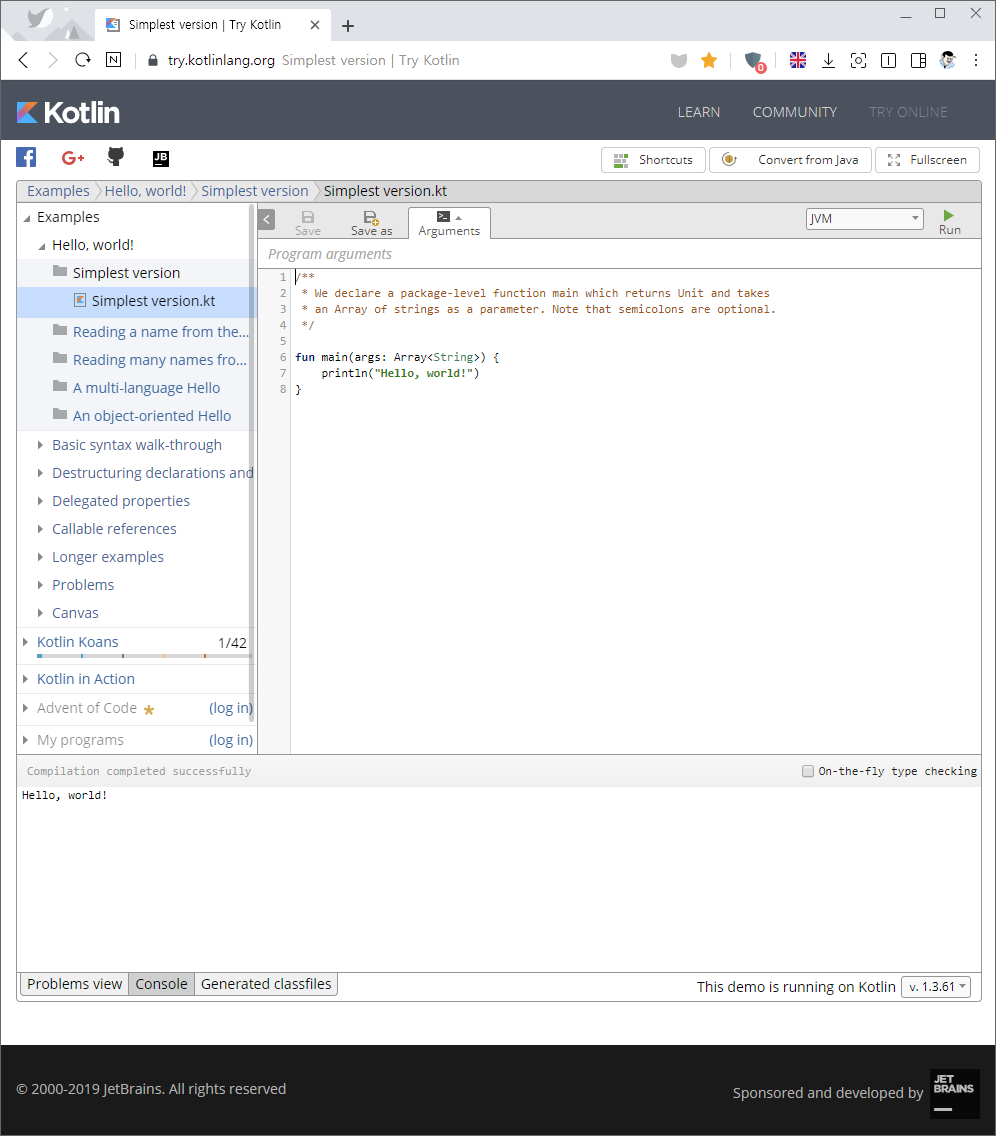Click Kotlin Koans progress bar
This screenshot has height=1136, width=996.
[144, 656]
